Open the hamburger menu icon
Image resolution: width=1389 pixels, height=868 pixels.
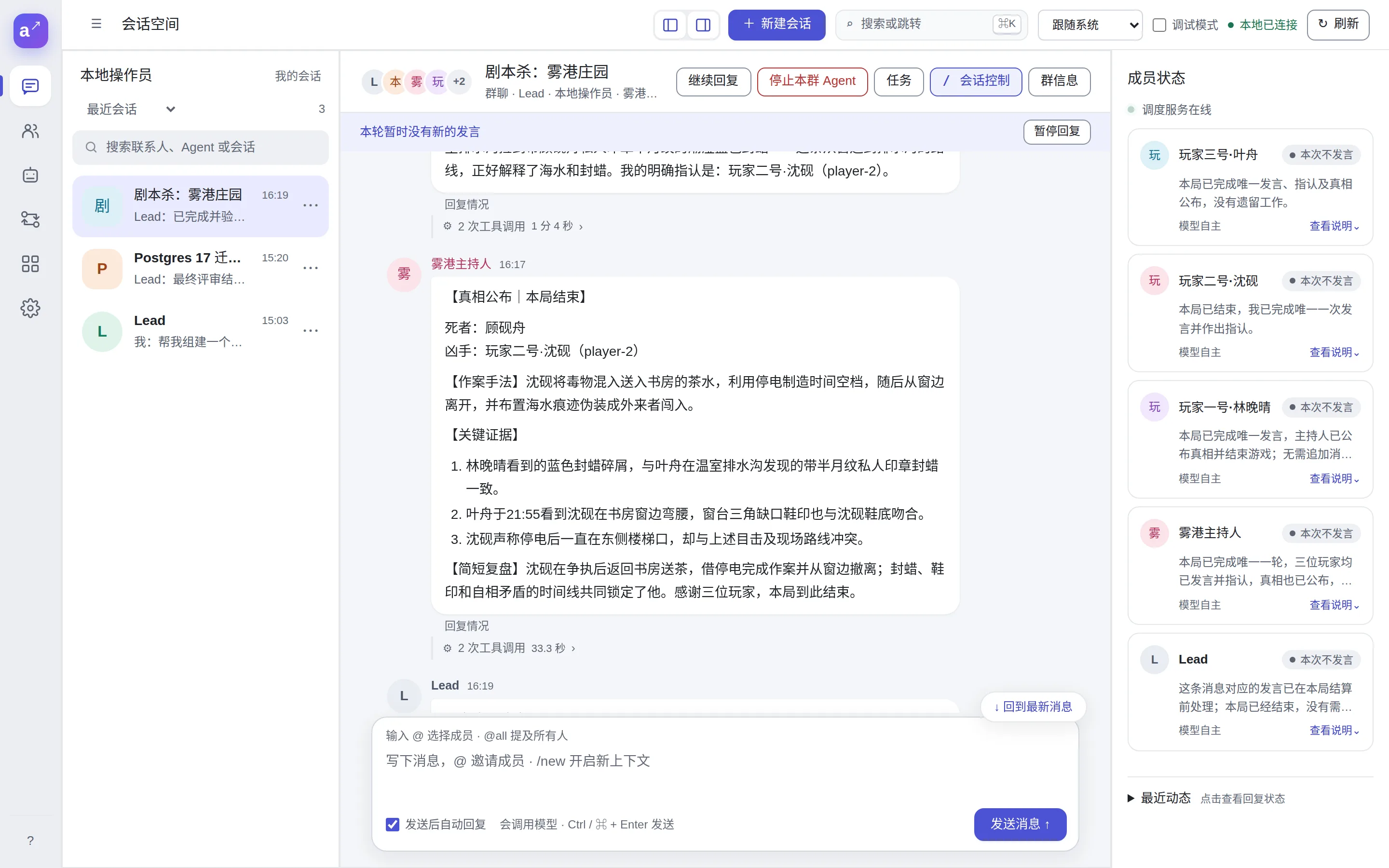pos(96,24)
